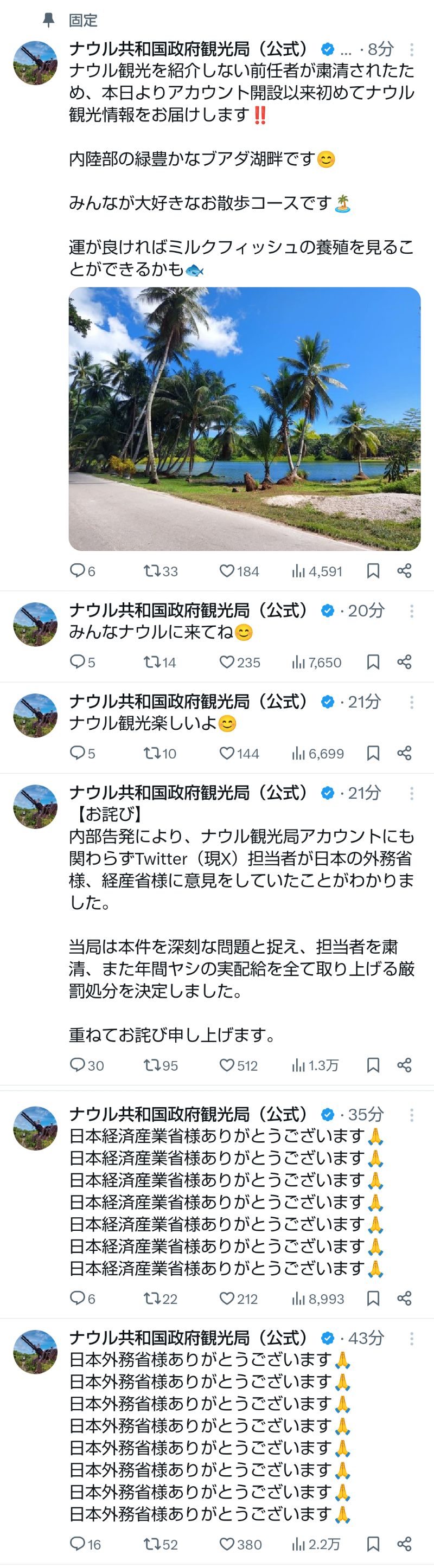Viewport: 434px width, 1568px height.
Task: Bookmark the pinned palm tree photo post
Action: [373, 570]
